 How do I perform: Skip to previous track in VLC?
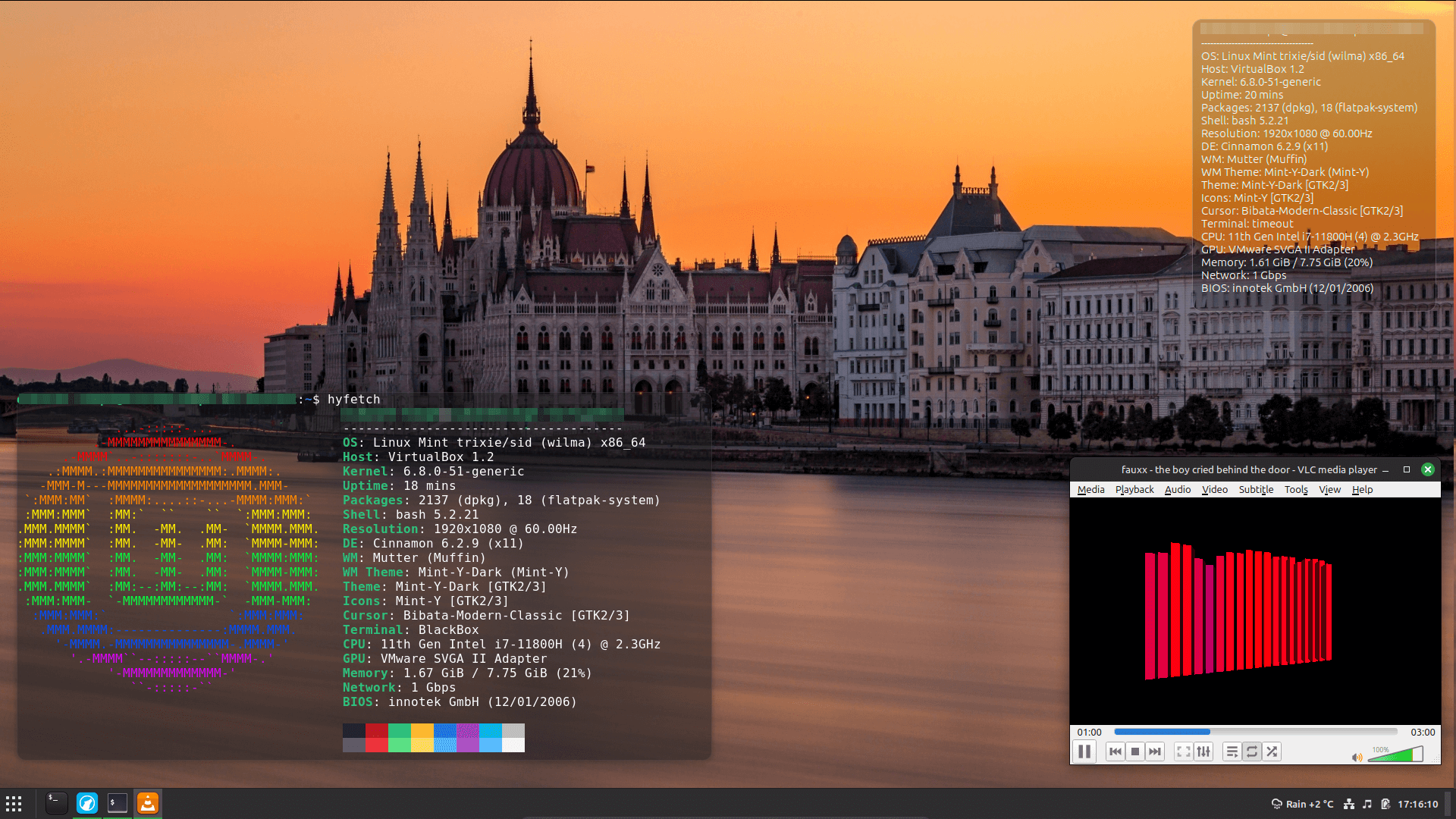(1115, 752)
